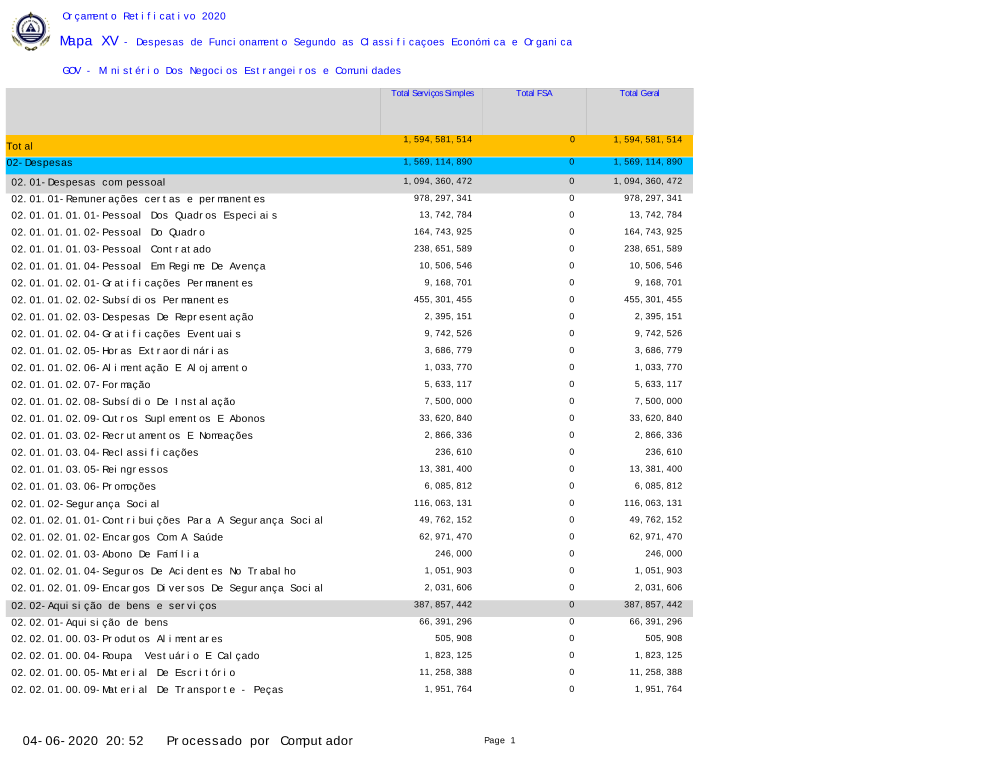Click "02.02-Aquisição de bens e serviços" section row
1000x773 pixels.
click(114, 606)
